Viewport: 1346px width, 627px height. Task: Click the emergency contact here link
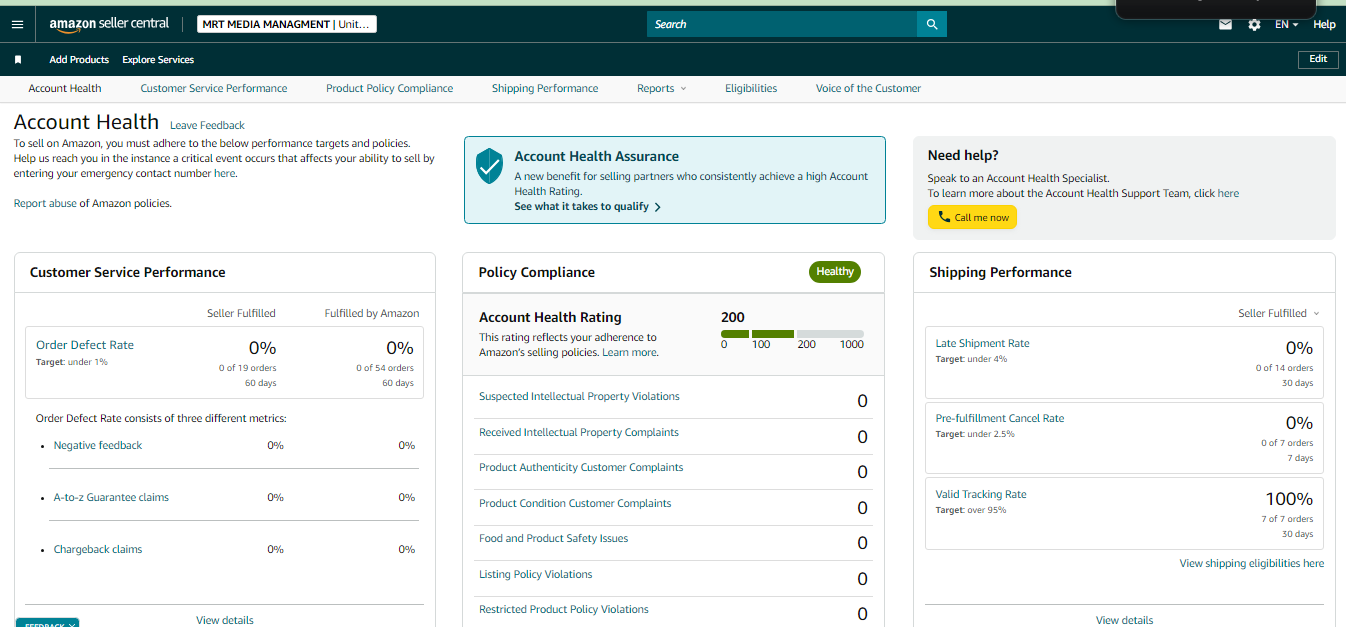tap(224, 173)
